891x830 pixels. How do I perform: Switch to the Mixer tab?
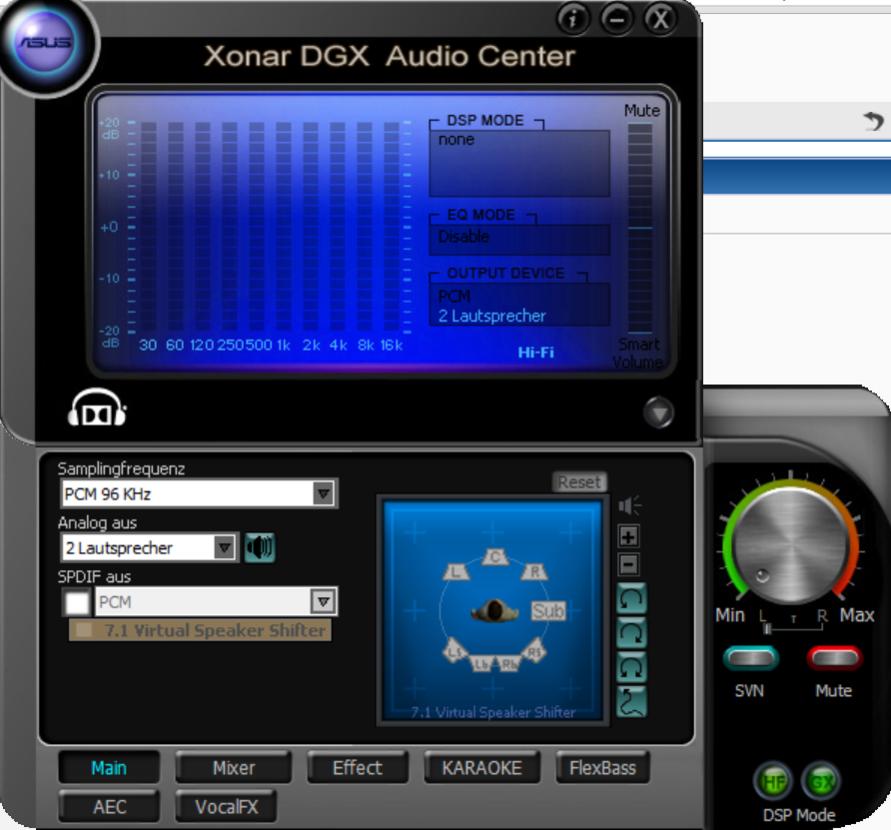234,768
